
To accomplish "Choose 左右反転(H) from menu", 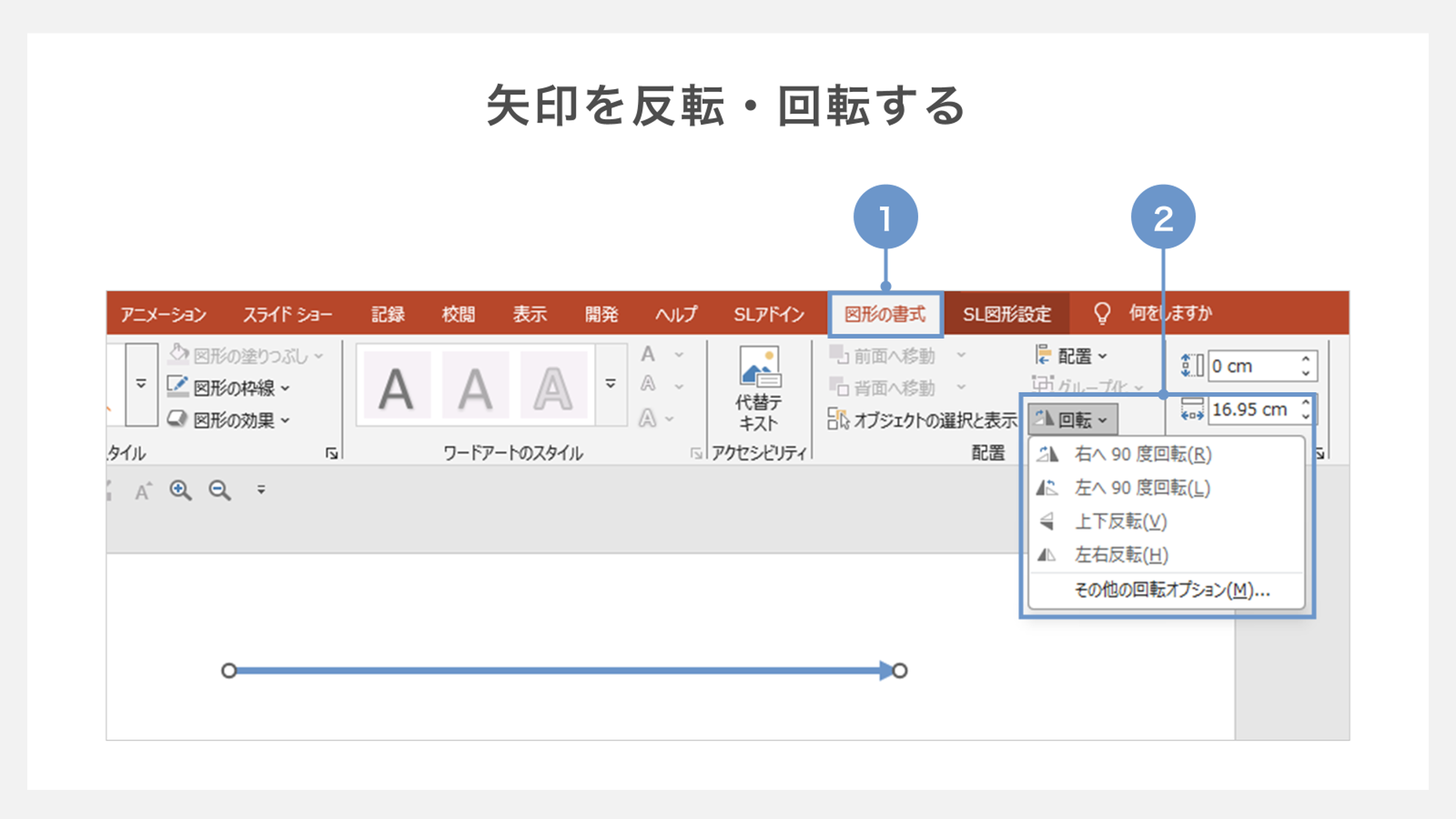I will point(1166,555).
